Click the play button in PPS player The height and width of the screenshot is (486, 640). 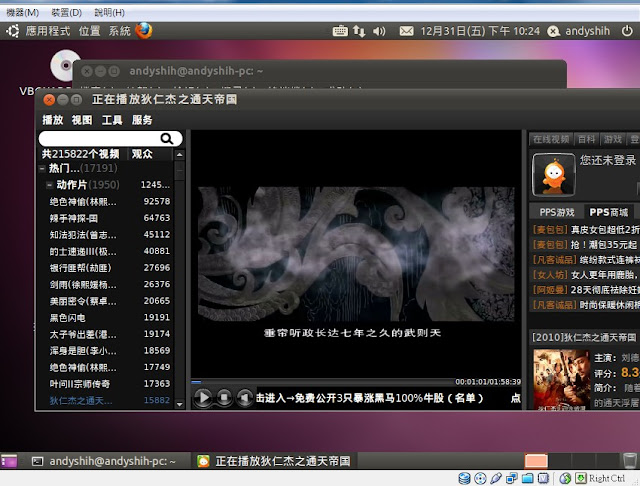pyautogui.click(x=203, y=397)
